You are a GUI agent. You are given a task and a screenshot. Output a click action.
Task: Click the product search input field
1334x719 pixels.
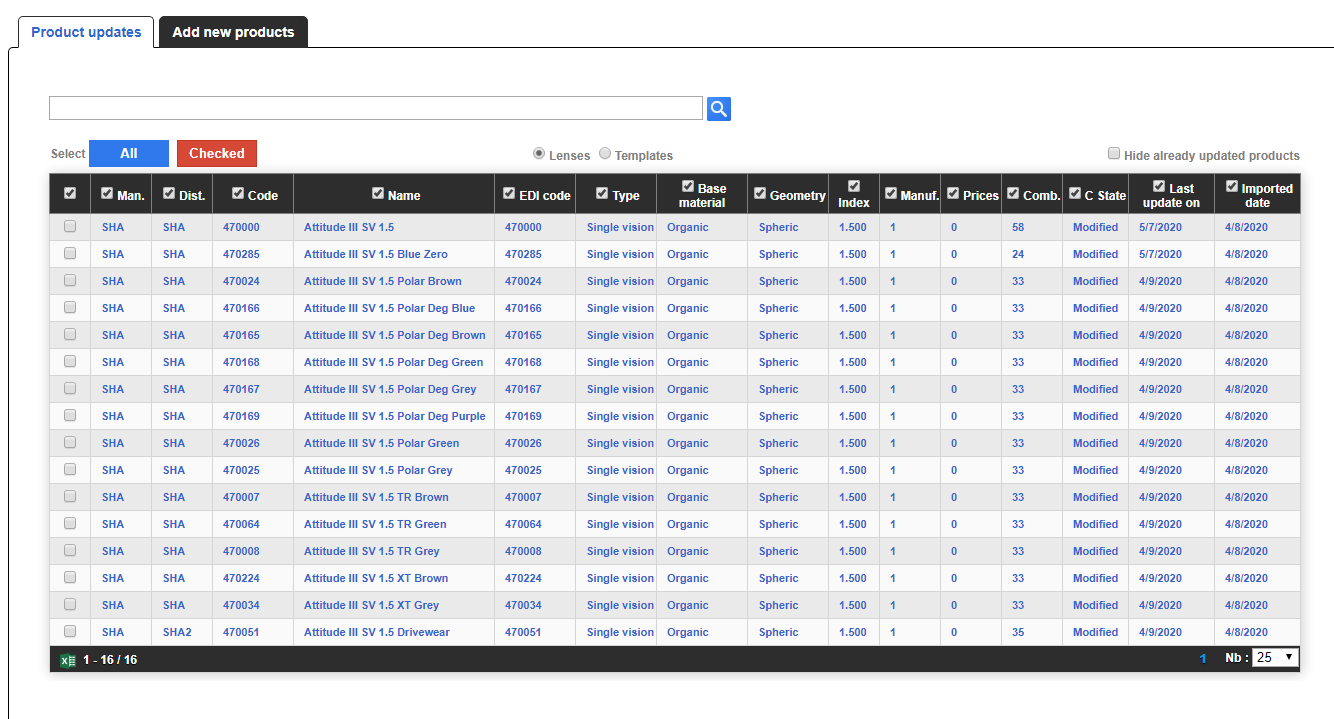tap(376, 108)
